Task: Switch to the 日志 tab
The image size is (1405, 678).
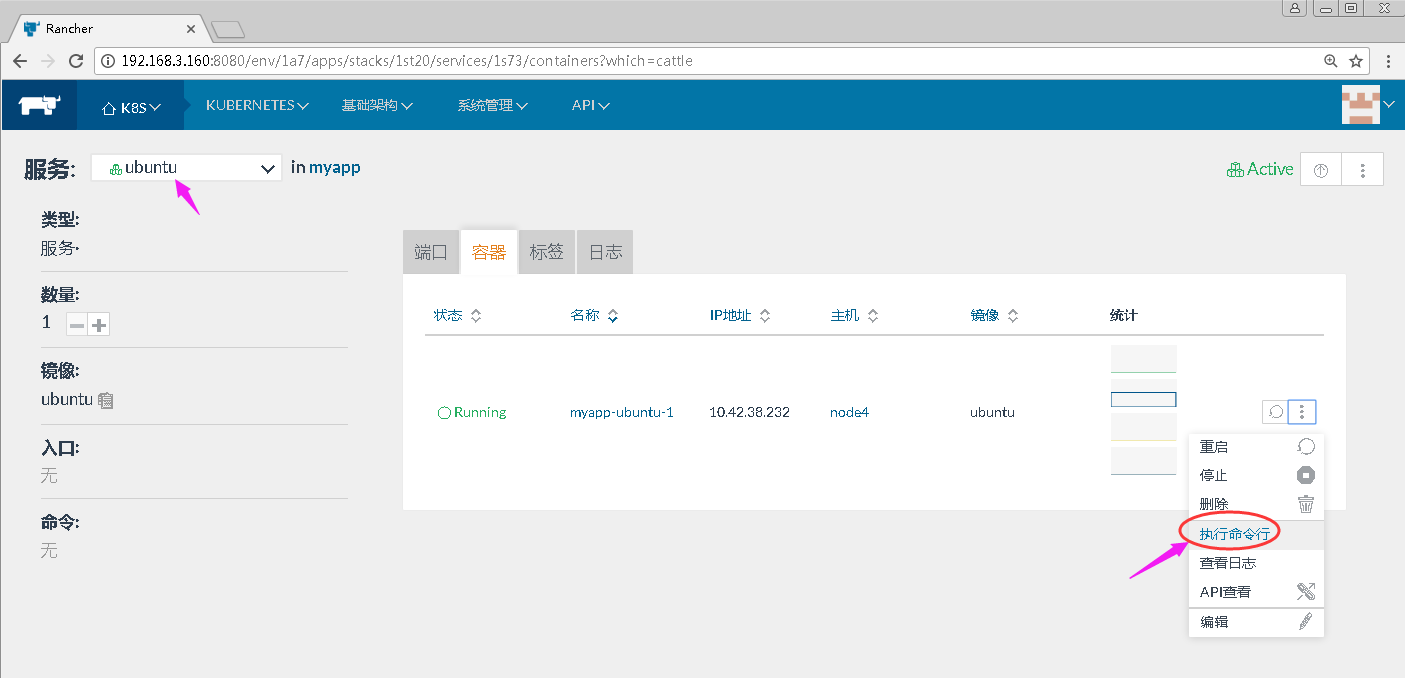Action: (x=605, y=253)
